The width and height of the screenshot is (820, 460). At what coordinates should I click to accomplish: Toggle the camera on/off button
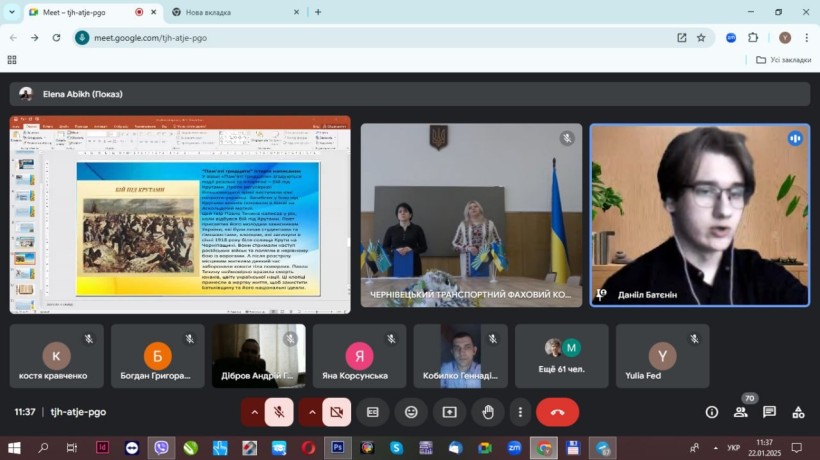point(336,412)
